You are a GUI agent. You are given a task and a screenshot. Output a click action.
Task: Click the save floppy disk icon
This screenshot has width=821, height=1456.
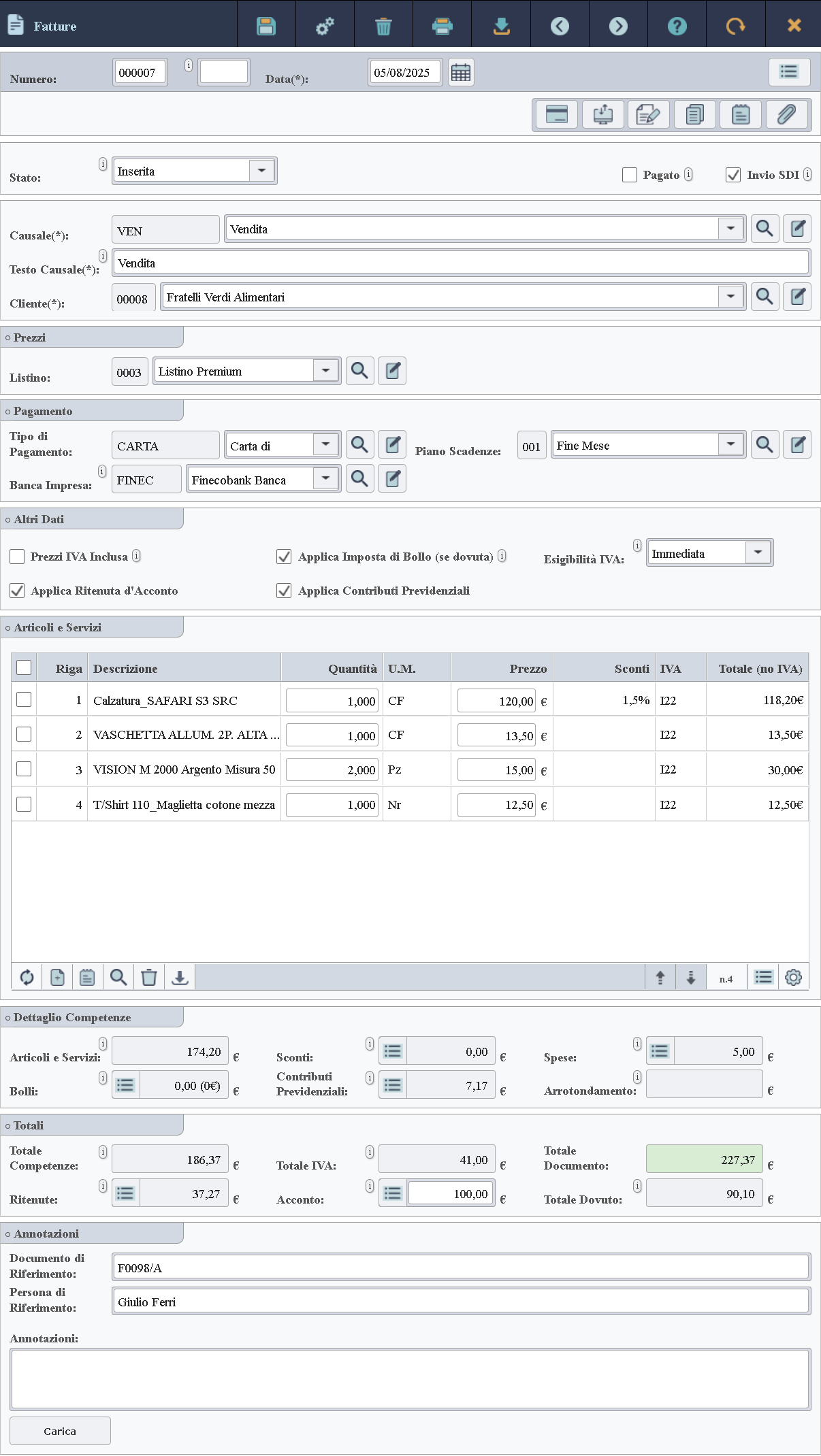266,26
